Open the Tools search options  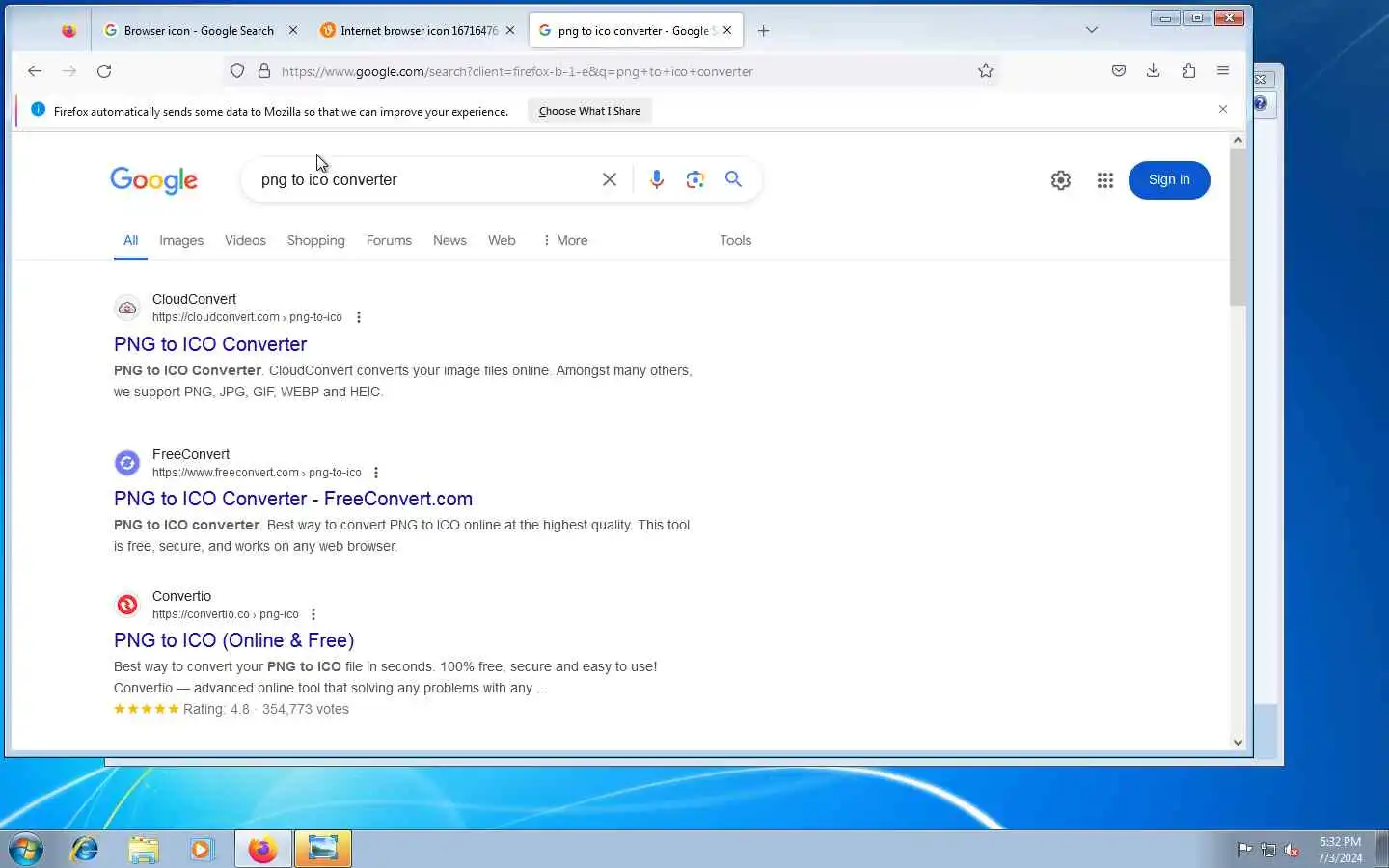point(735,240)
